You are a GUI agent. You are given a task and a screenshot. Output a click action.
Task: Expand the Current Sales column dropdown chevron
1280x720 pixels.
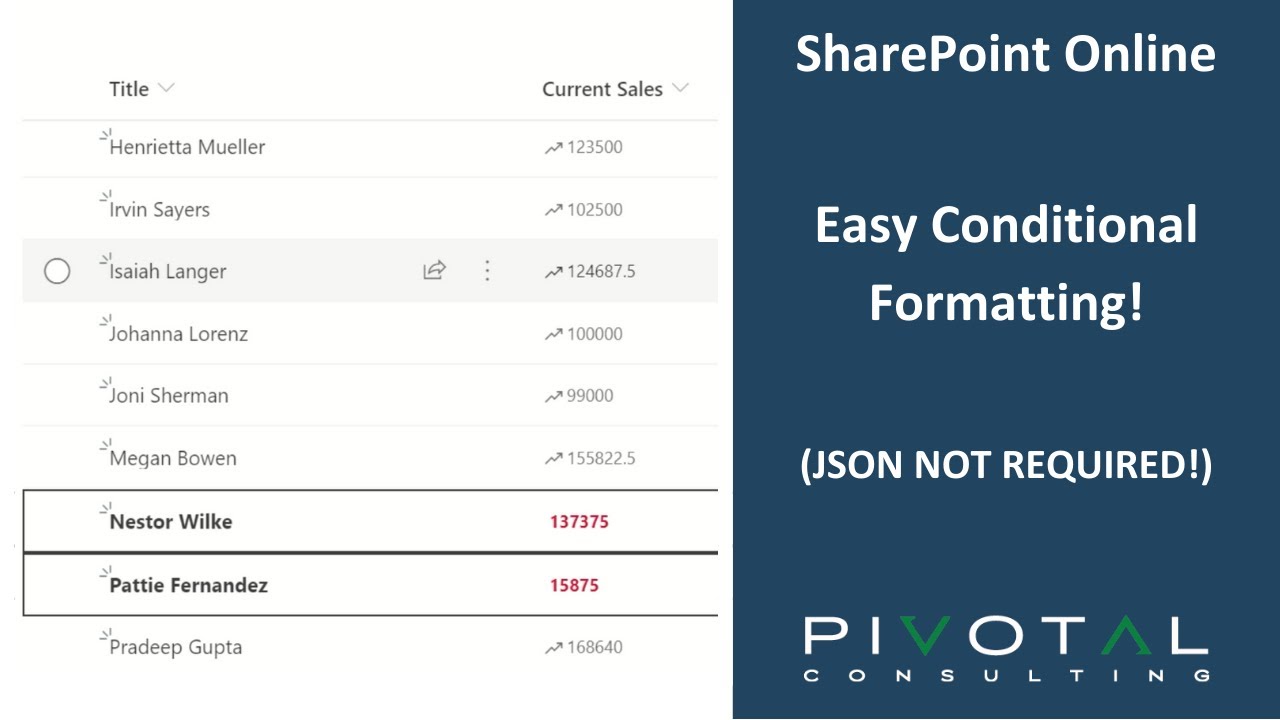pyautogui.click(x=681, y=88)
